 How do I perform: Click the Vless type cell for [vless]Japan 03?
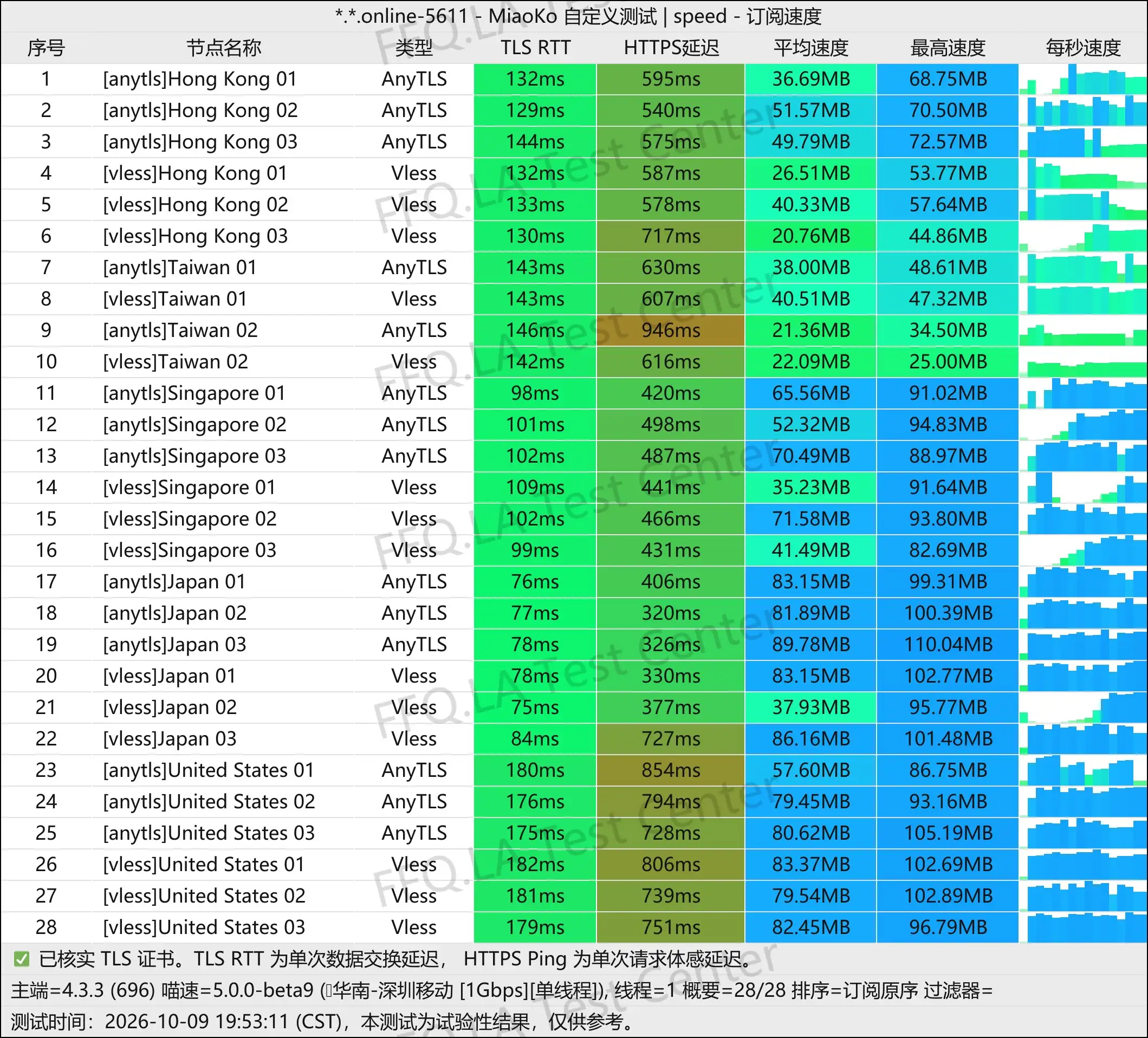tap(414, 738)
